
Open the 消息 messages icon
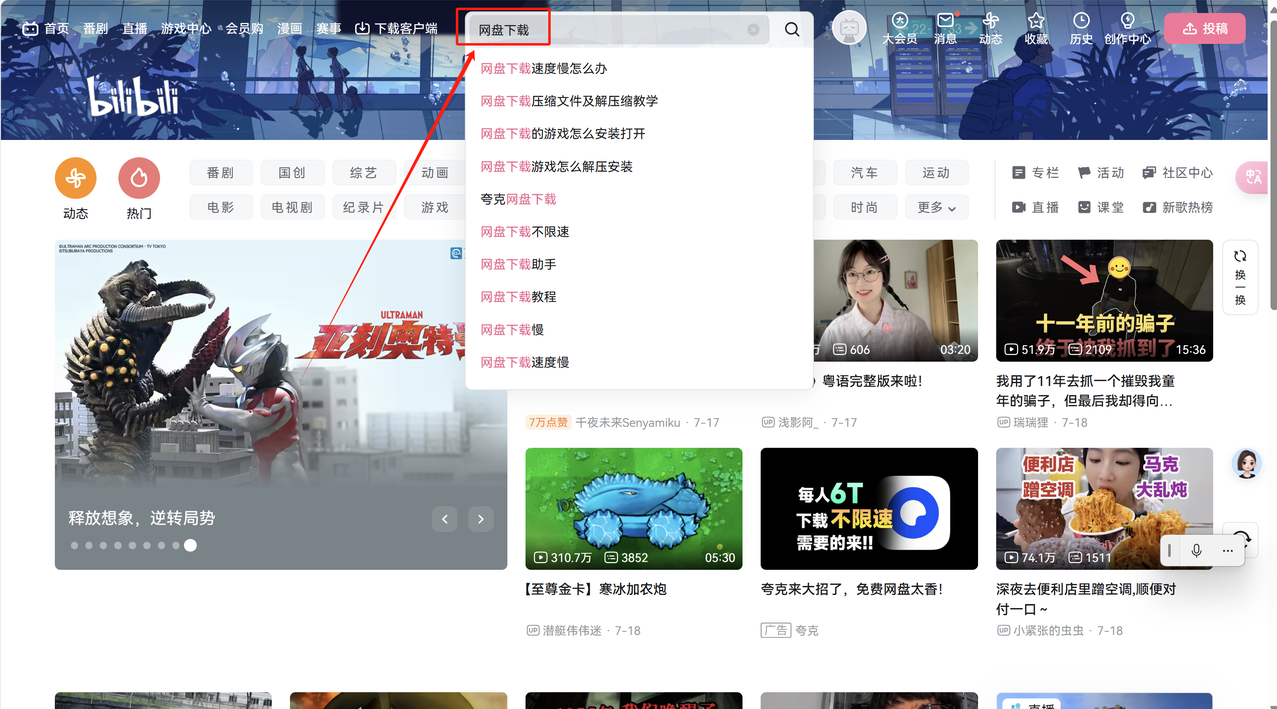pyautogui.click(x=945, y=28)
